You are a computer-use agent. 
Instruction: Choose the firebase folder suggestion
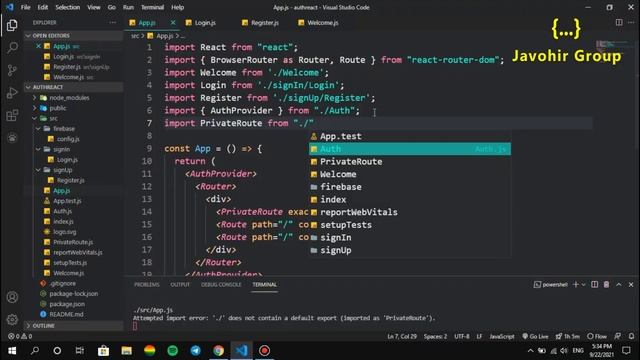(410, 187)
